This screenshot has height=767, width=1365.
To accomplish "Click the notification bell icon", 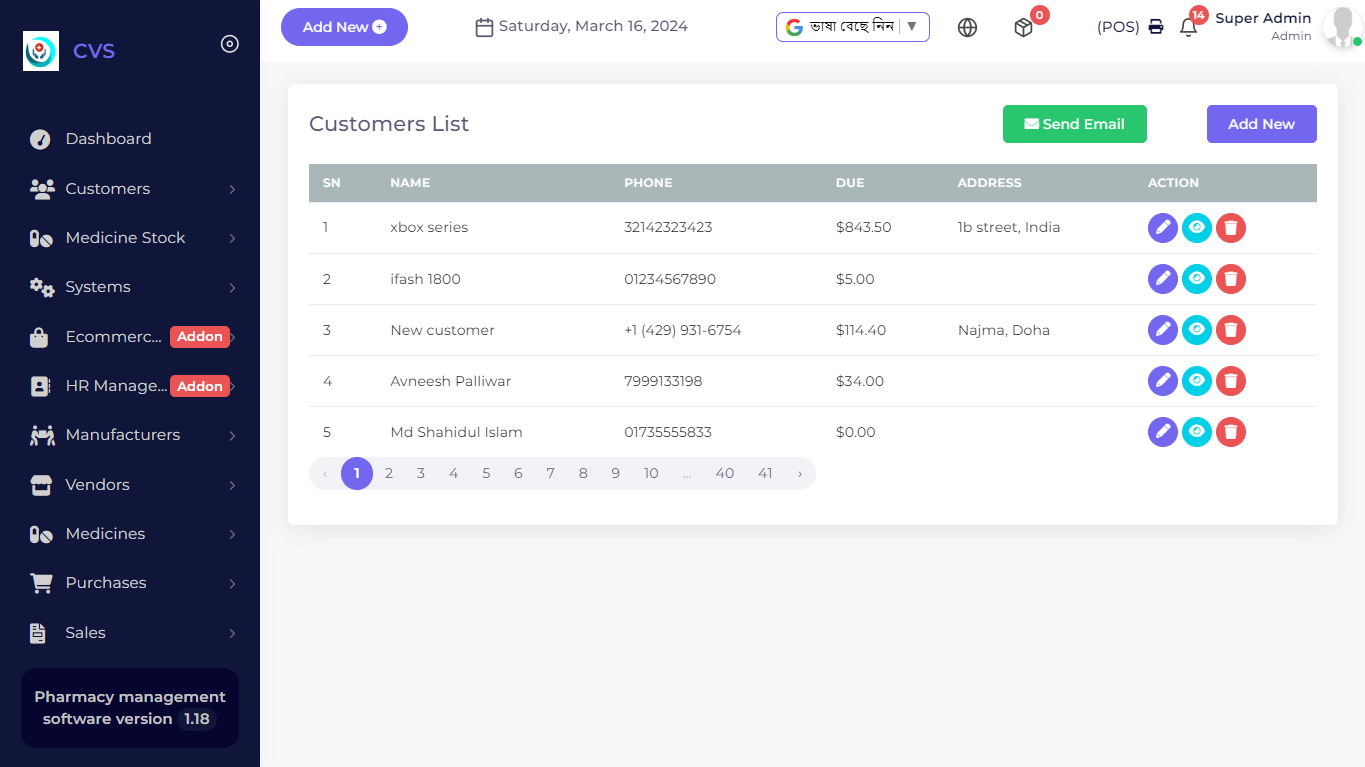I will 1188,28.
